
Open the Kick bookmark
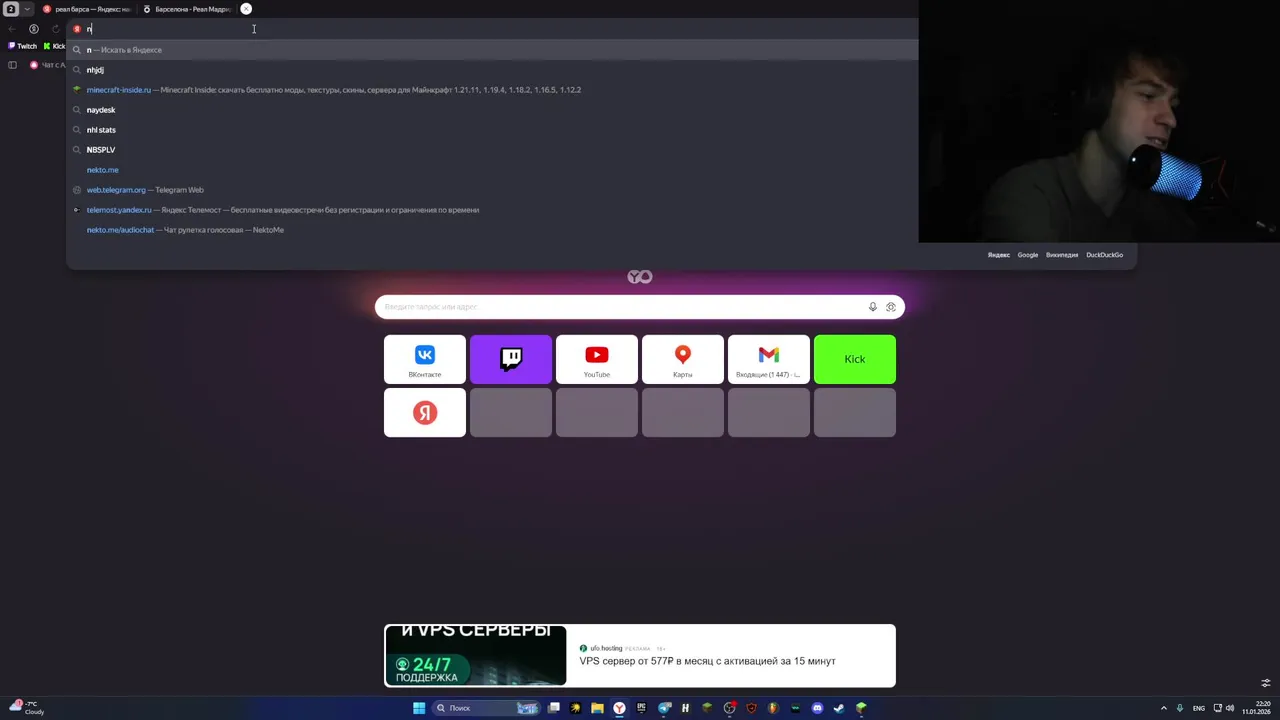coord(55,46)
